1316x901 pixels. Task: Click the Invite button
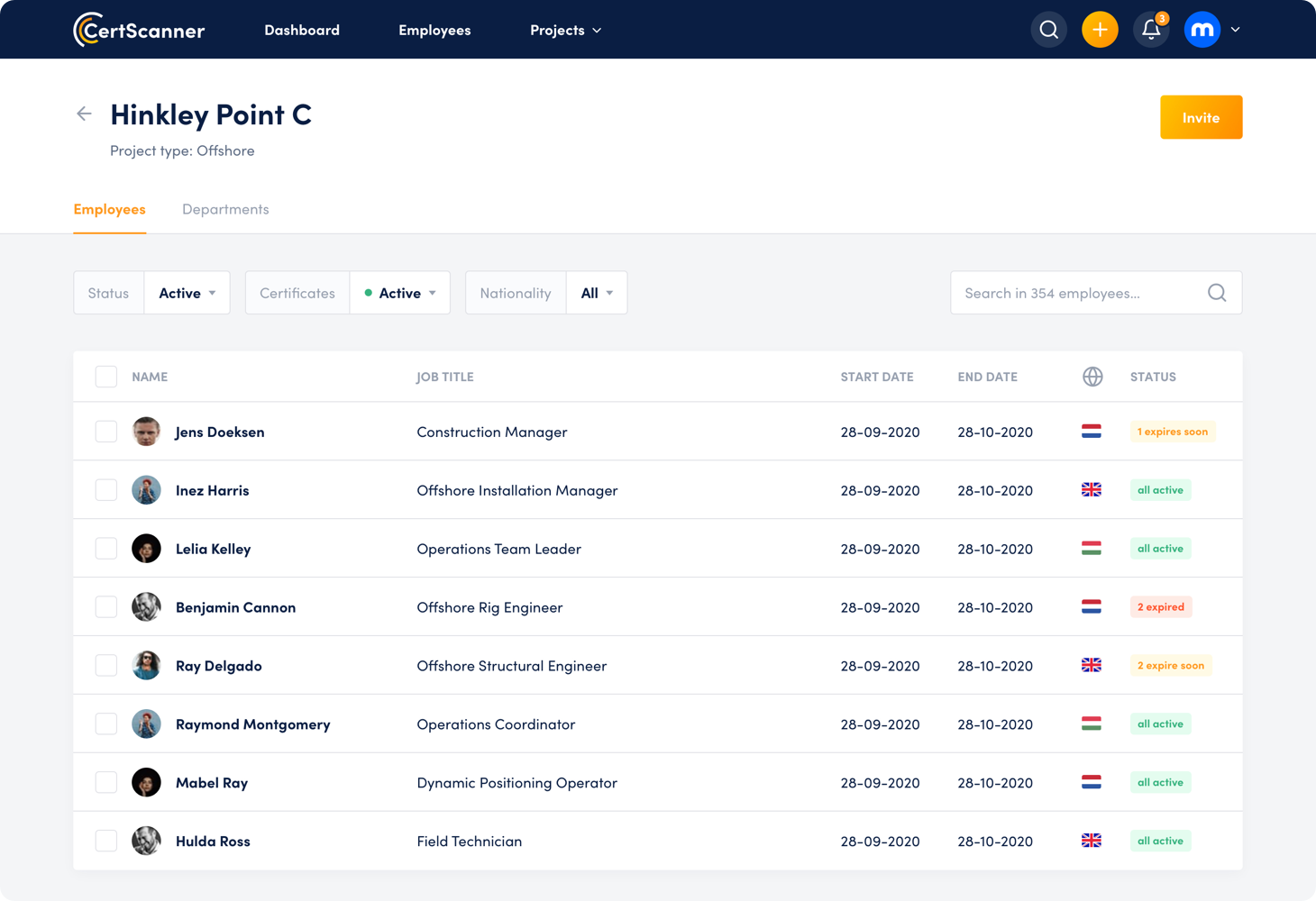click(1201, 117)
